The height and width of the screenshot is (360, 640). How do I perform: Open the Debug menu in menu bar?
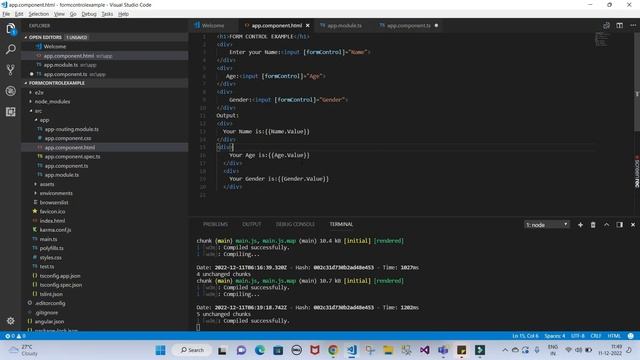[x=89, y=14]
